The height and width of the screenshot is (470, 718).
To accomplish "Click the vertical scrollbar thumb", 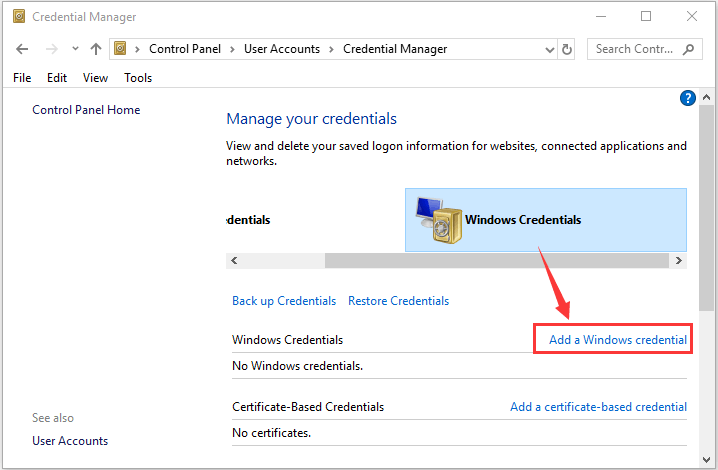I will (707, 208).
